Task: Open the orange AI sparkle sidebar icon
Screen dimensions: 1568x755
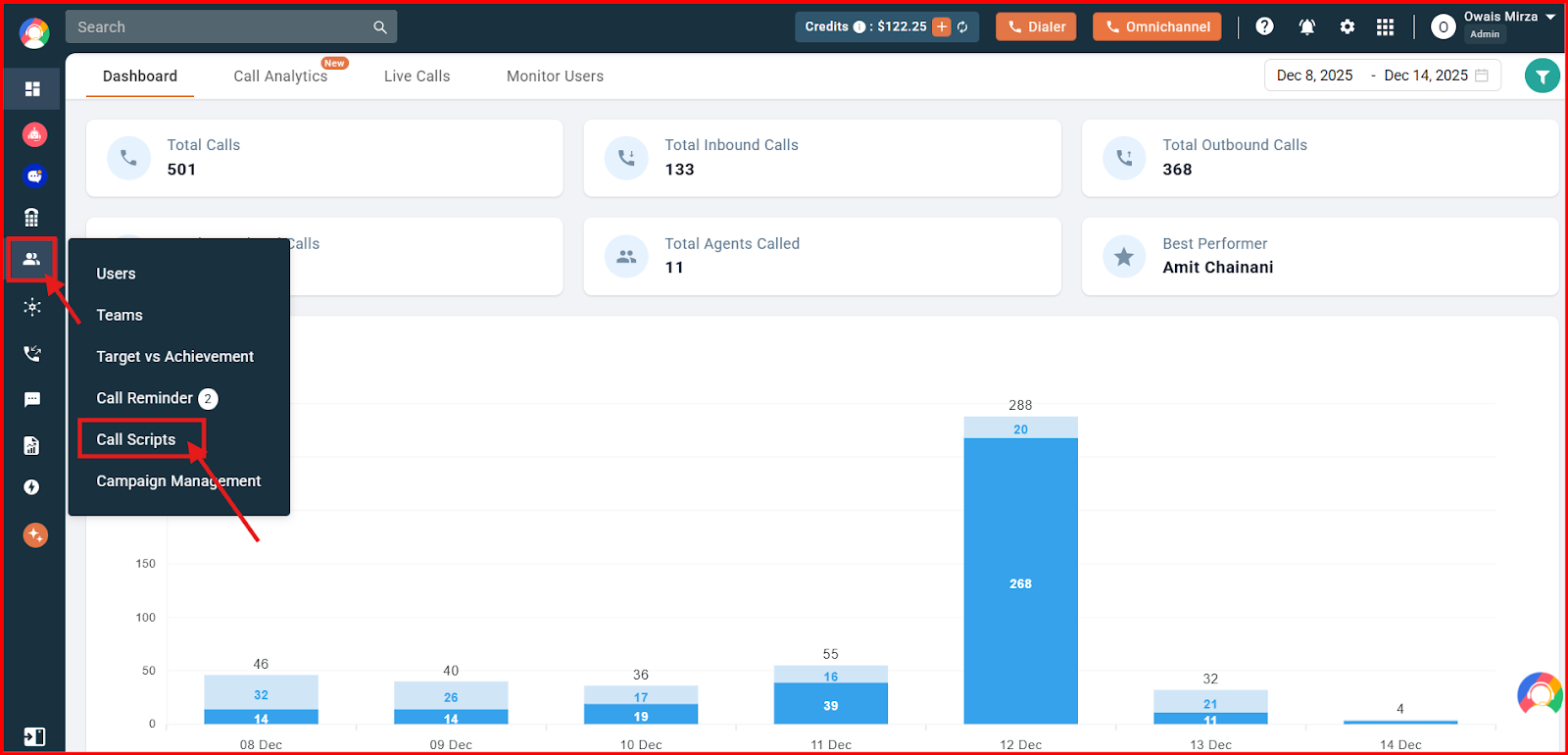Action: pyautogui.click(x=35, y=534)
